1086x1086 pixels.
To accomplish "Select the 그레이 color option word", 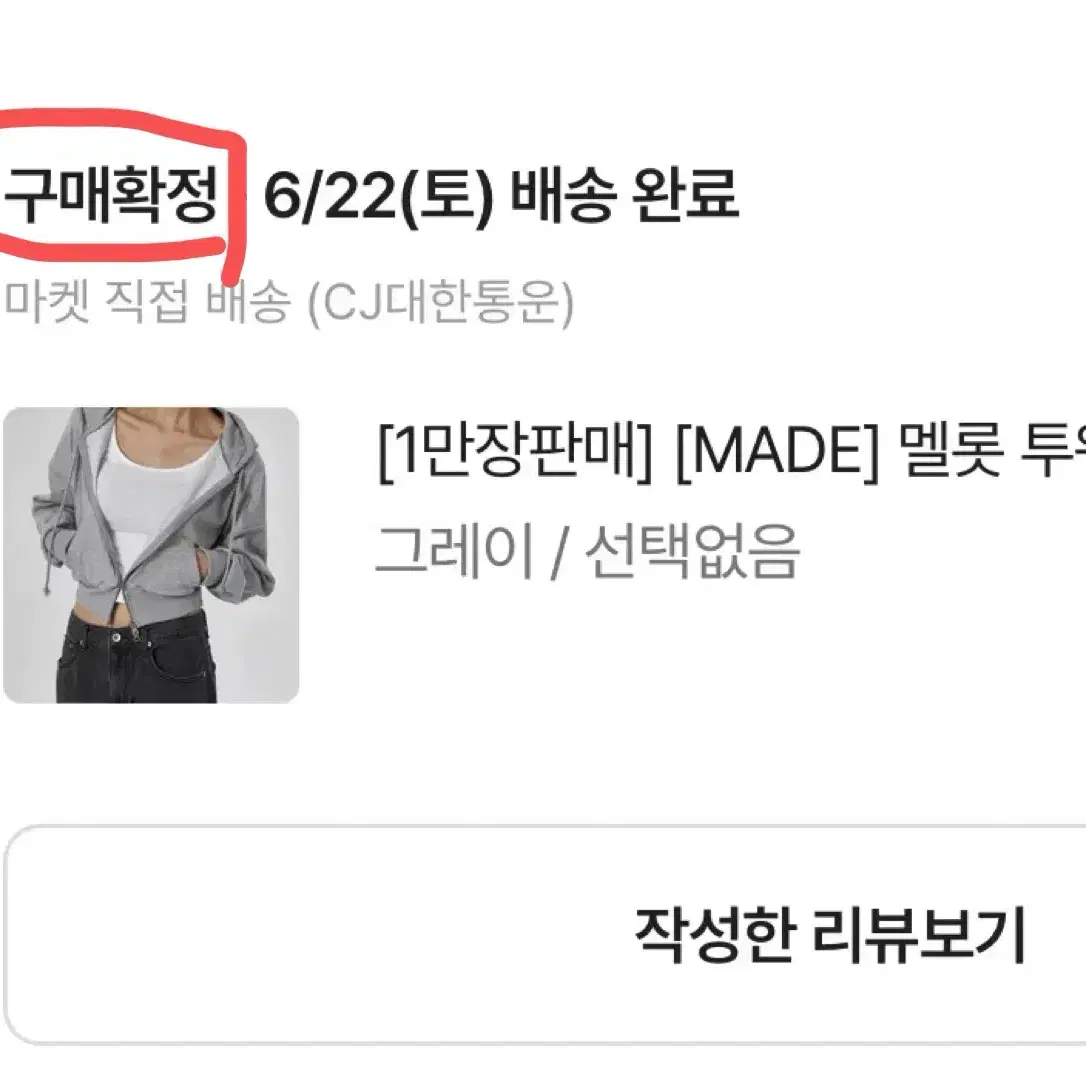I will 454,551.
